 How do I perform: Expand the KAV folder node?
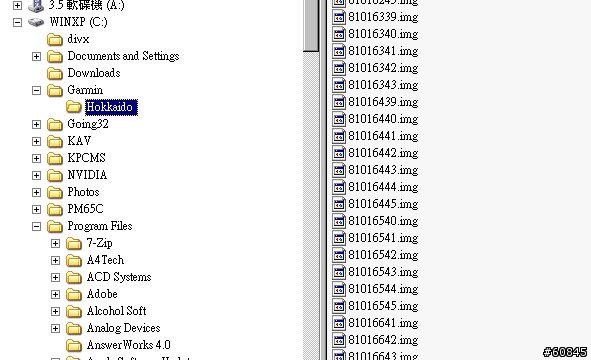36,141
